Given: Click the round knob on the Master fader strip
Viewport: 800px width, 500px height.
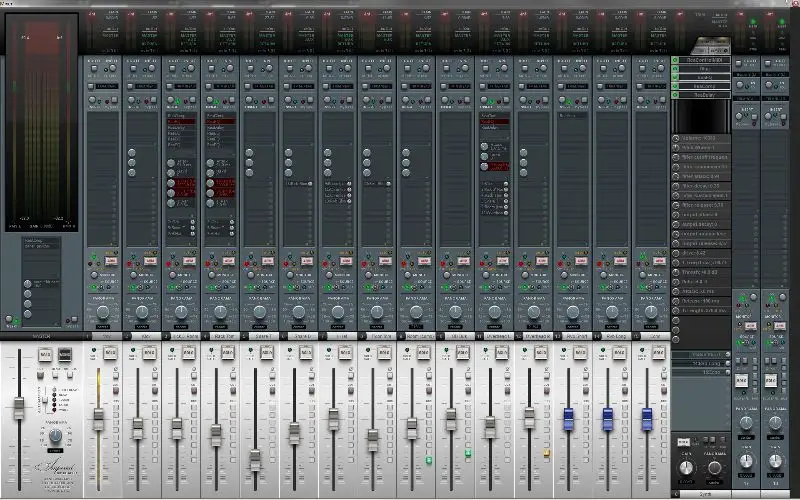Looking at the screenshot, I should 56,437.
